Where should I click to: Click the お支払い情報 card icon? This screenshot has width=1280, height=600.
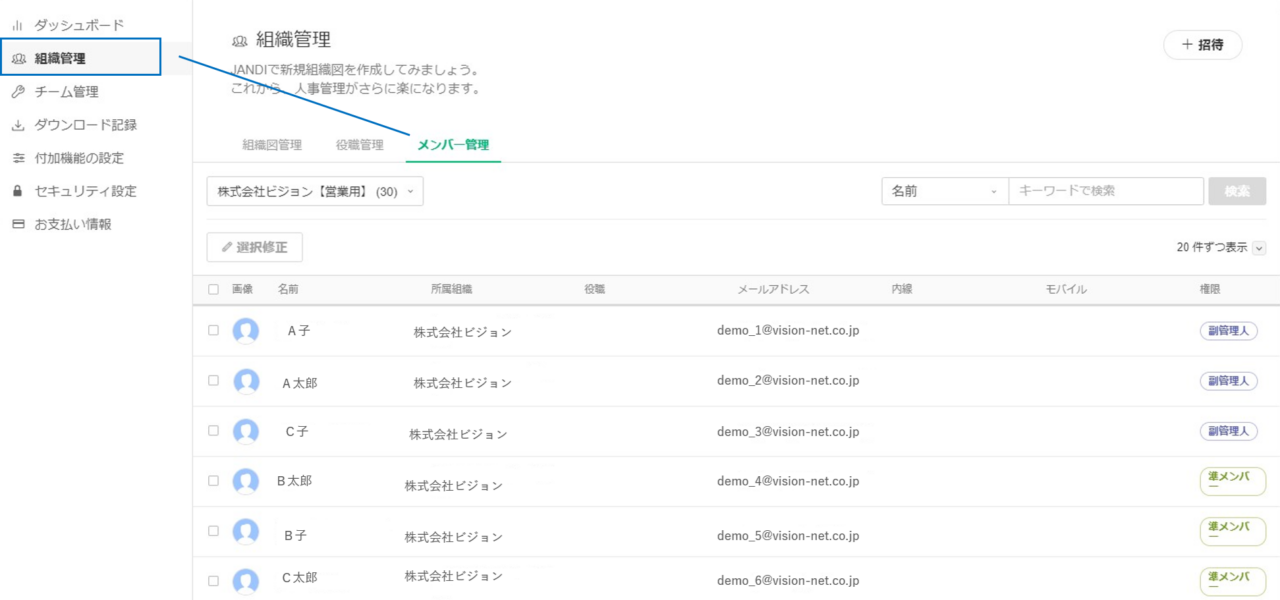point(17,224)
